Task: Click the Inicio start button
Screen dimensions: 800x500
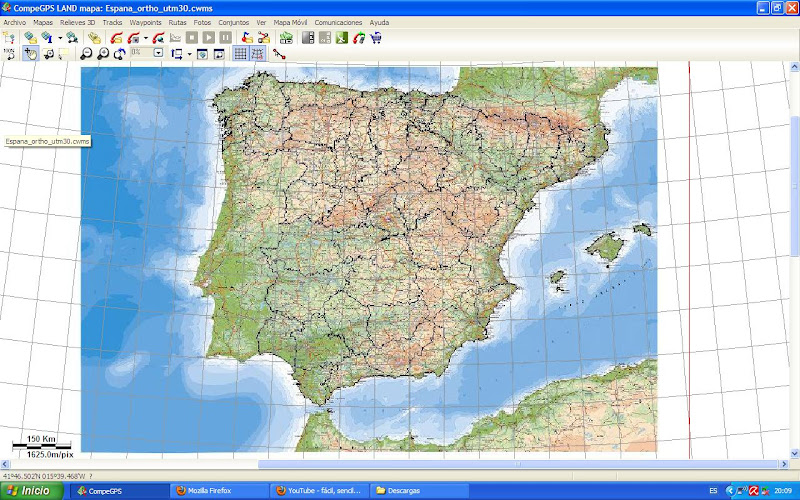Action: pyautogui.click(x=32, y=491)
